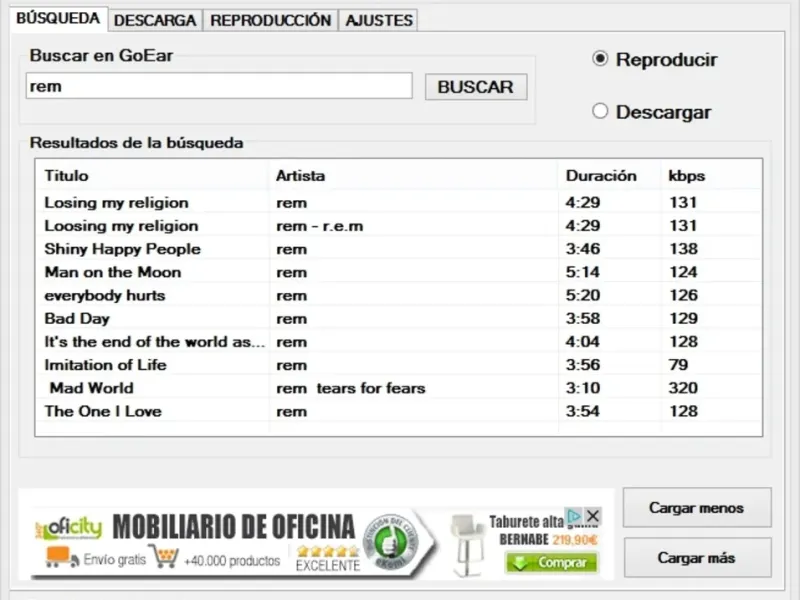800x600 pixels.
Task: Click the GoEar search text field
Action: point(219,86)
